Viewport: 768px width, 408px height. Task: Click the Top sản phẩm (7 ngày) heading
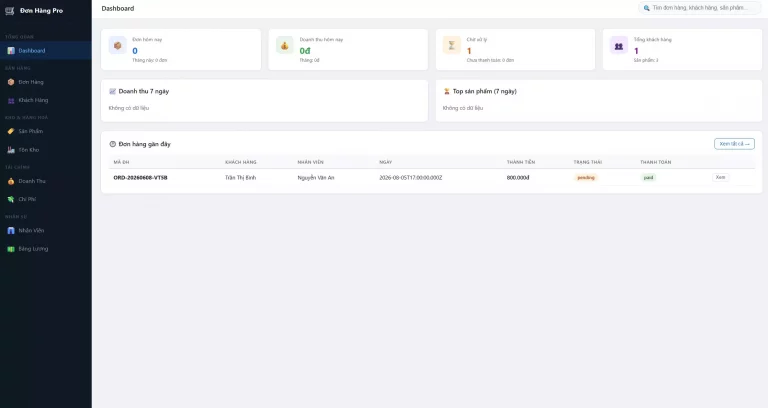pos(484,91)
